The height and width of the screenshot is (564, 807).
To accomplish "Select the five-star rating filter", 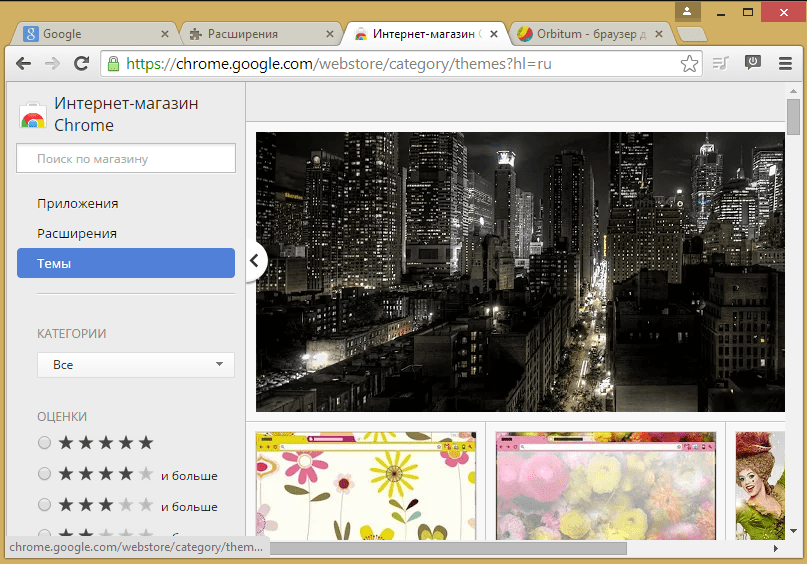I will click(44, 442).
